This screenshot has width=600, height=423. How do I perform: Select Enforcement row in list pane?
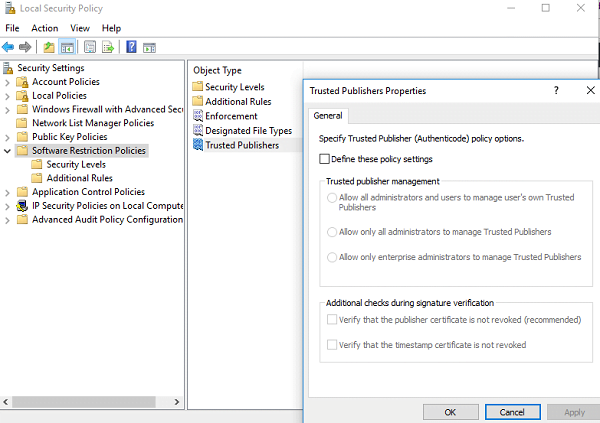point(231,116)
